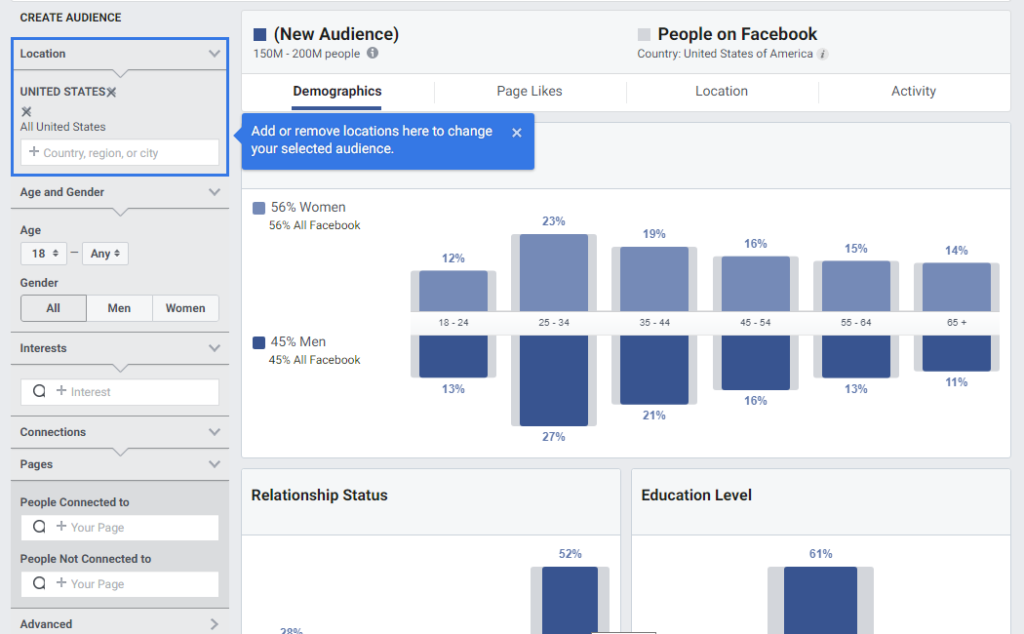This screenshot has height=634, width=1024.
Task: Collapse the Age and Gender section
Action: pos(214,192)
